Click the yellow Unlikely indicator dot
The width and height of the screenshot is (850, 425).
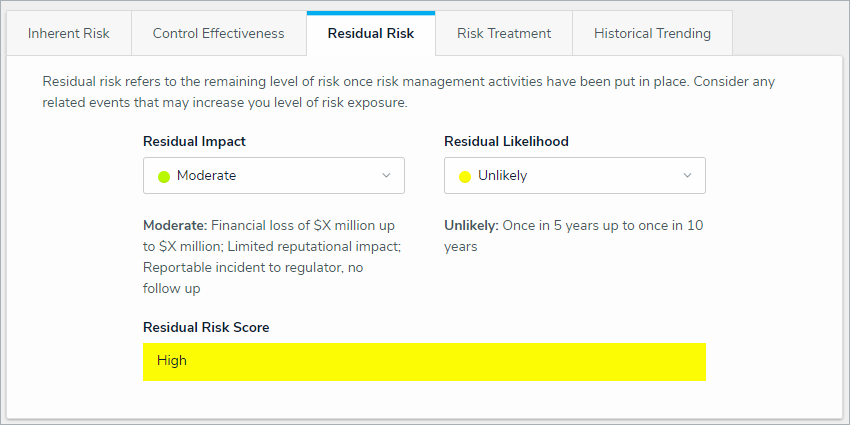point(465,176)
